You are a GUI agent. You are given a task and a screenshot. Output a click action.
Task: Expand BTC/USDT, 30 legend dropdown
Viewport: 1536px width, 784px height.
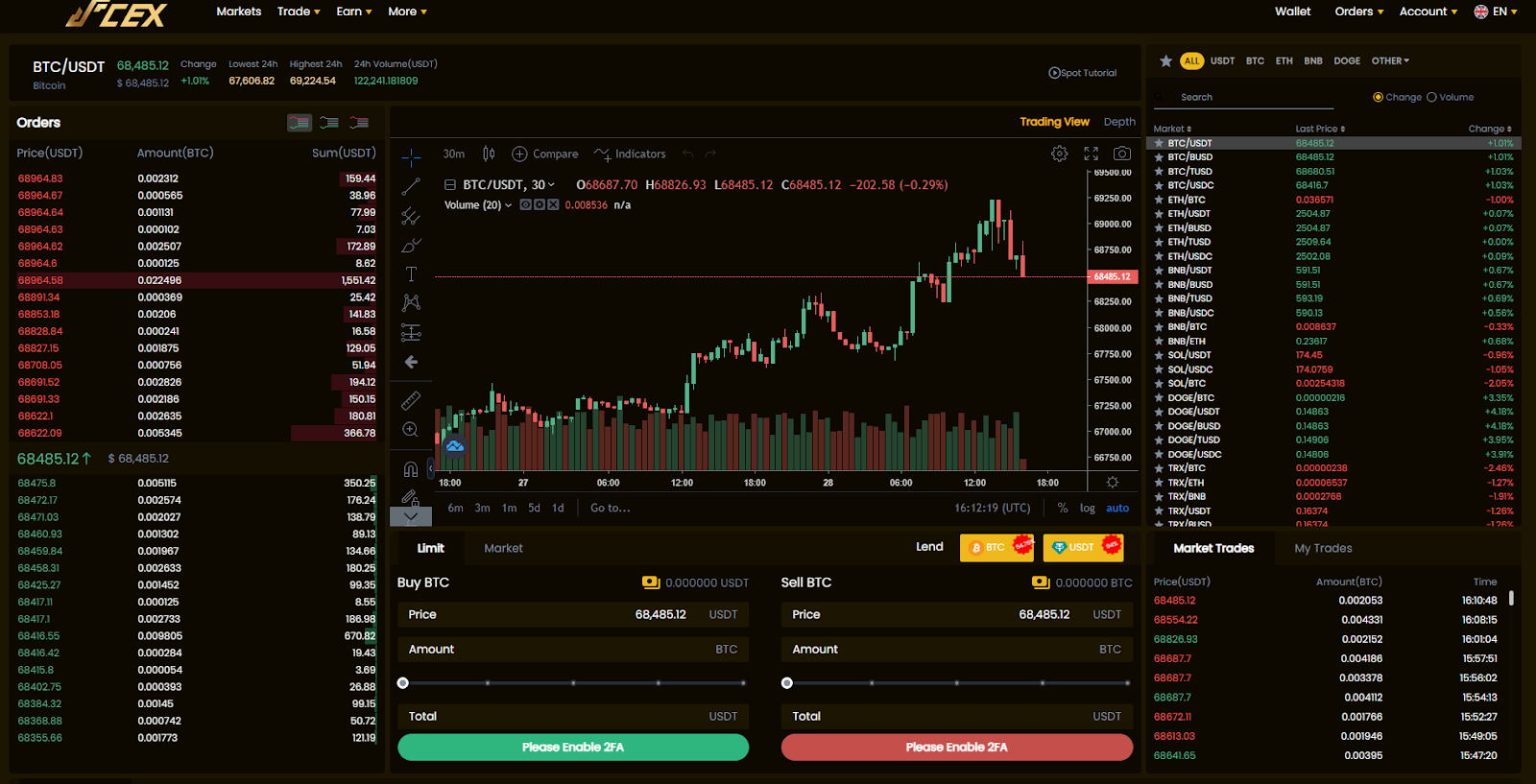[551, 185]
